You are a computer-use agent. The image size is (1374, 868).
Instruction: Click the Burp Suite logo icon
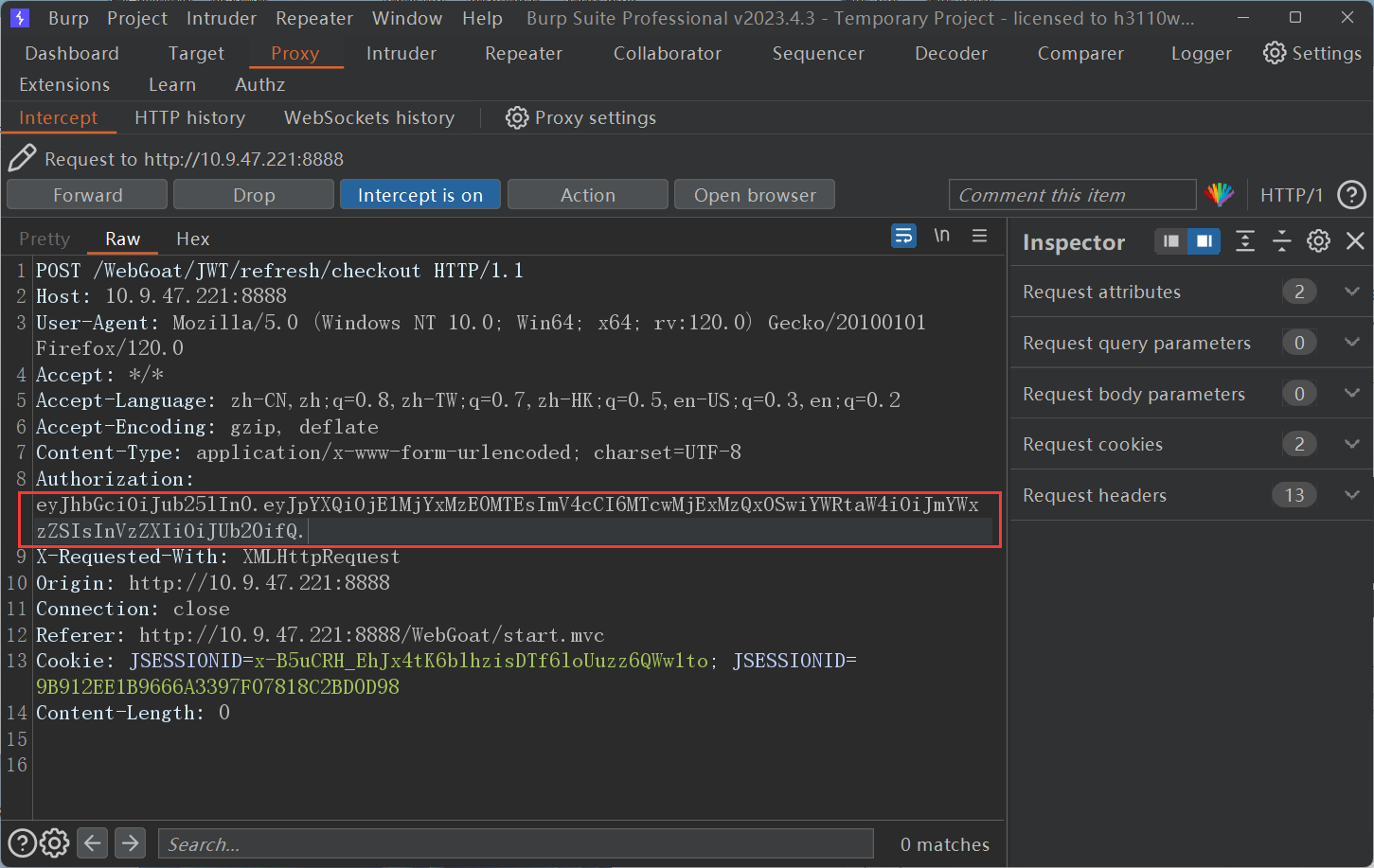pos(19,18)
